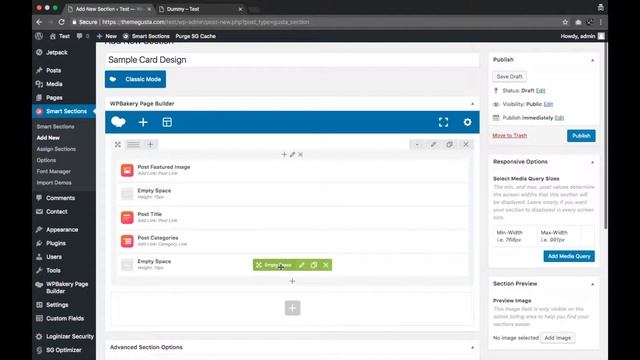Click Move to Trash link

(x=509, y=135)
